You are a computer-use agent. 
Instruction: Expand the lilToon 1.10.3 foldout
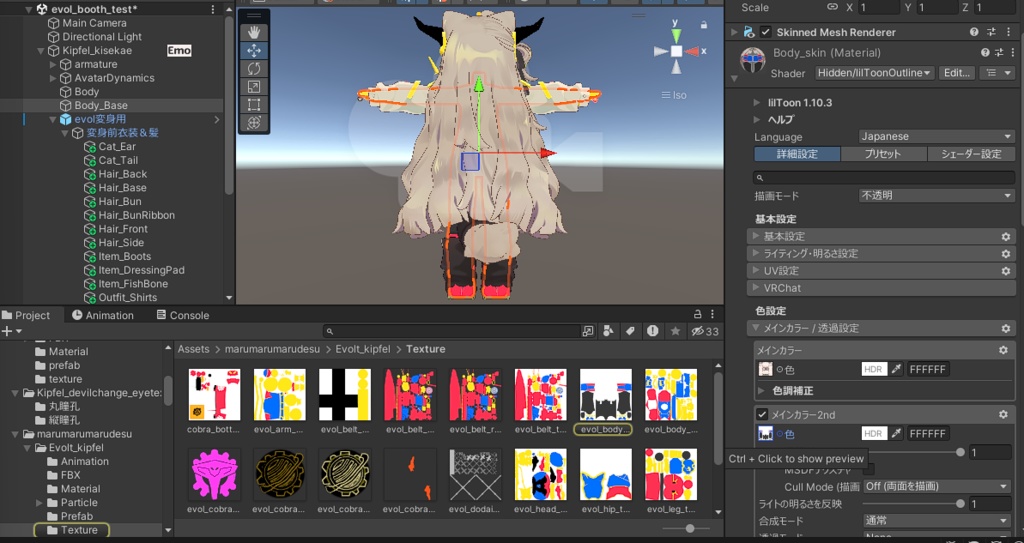coord(757,103)
